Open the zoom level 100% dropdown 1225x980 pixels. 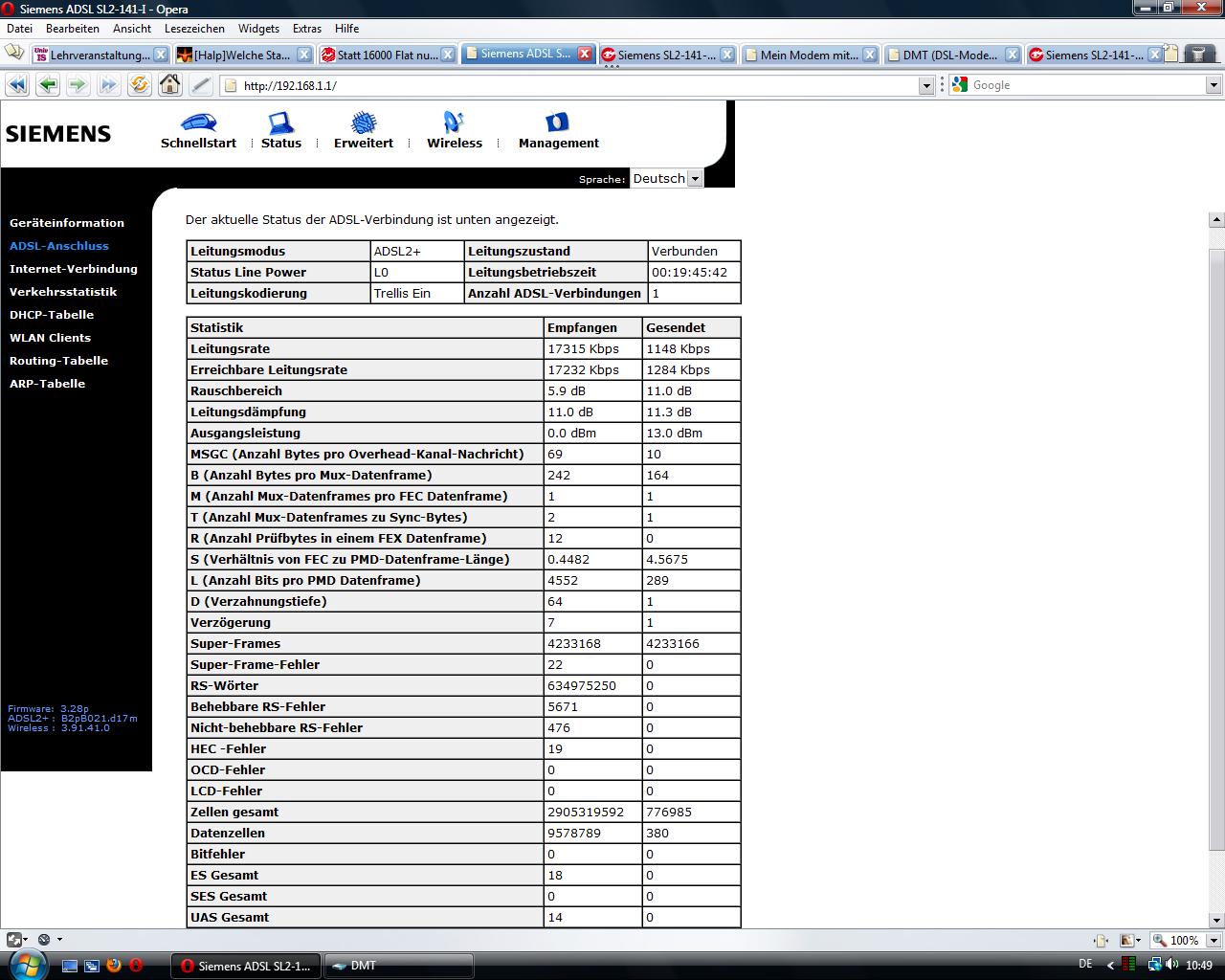pyautogui.click(x=1214, y=941)
